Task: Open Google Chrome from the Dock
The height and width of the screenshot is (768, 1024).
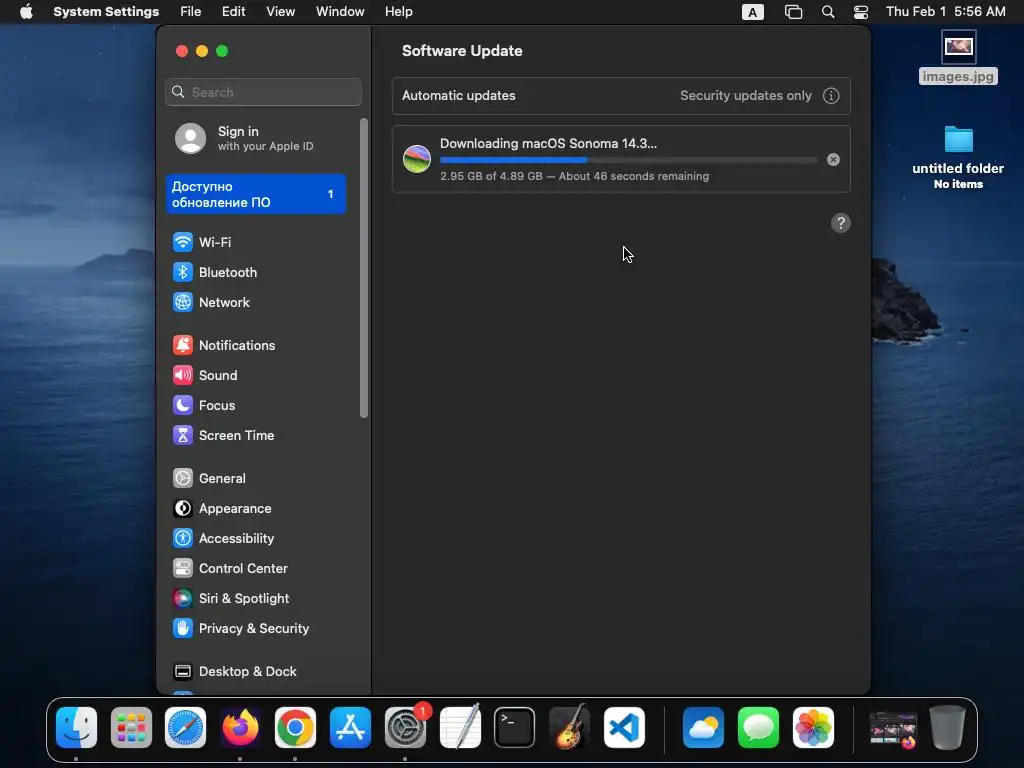Action: point(295,728)
